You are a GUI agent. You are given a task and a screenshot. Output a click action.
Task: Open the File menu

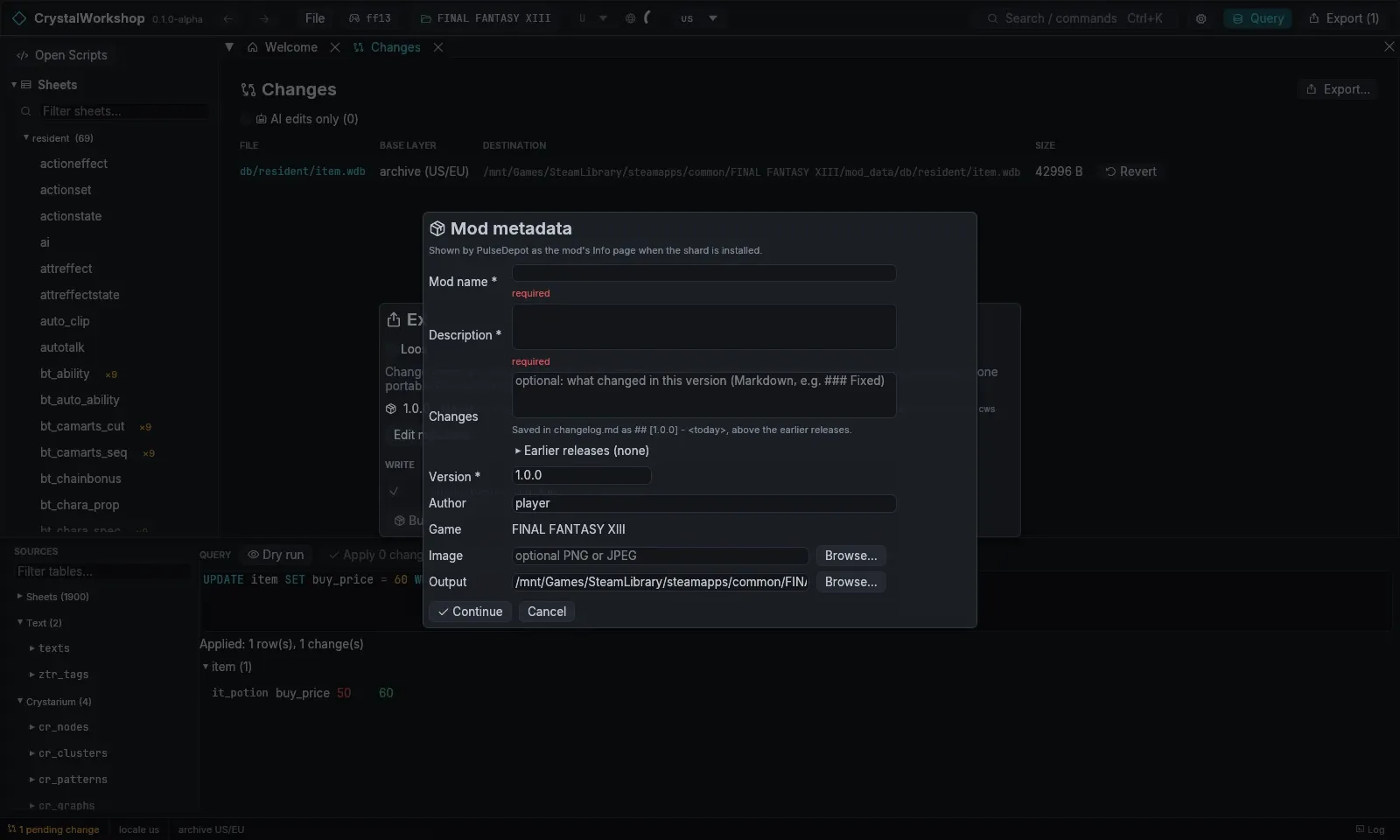point(315,18)
